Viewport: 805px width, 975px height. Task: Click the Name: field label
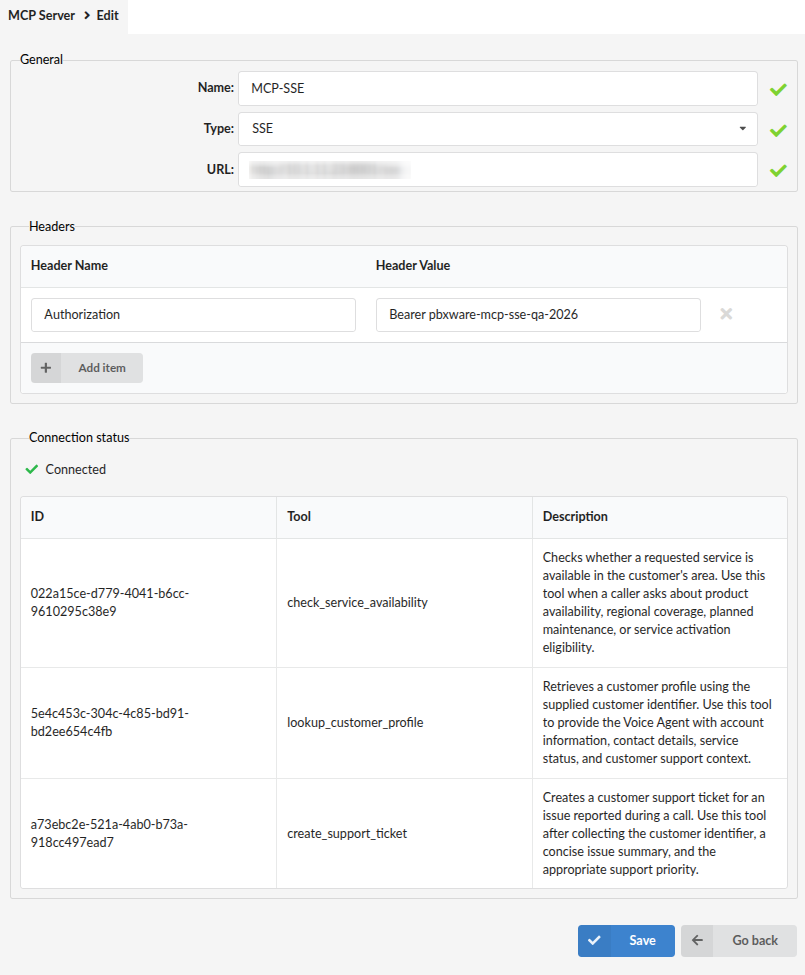[x=216, y=88]
